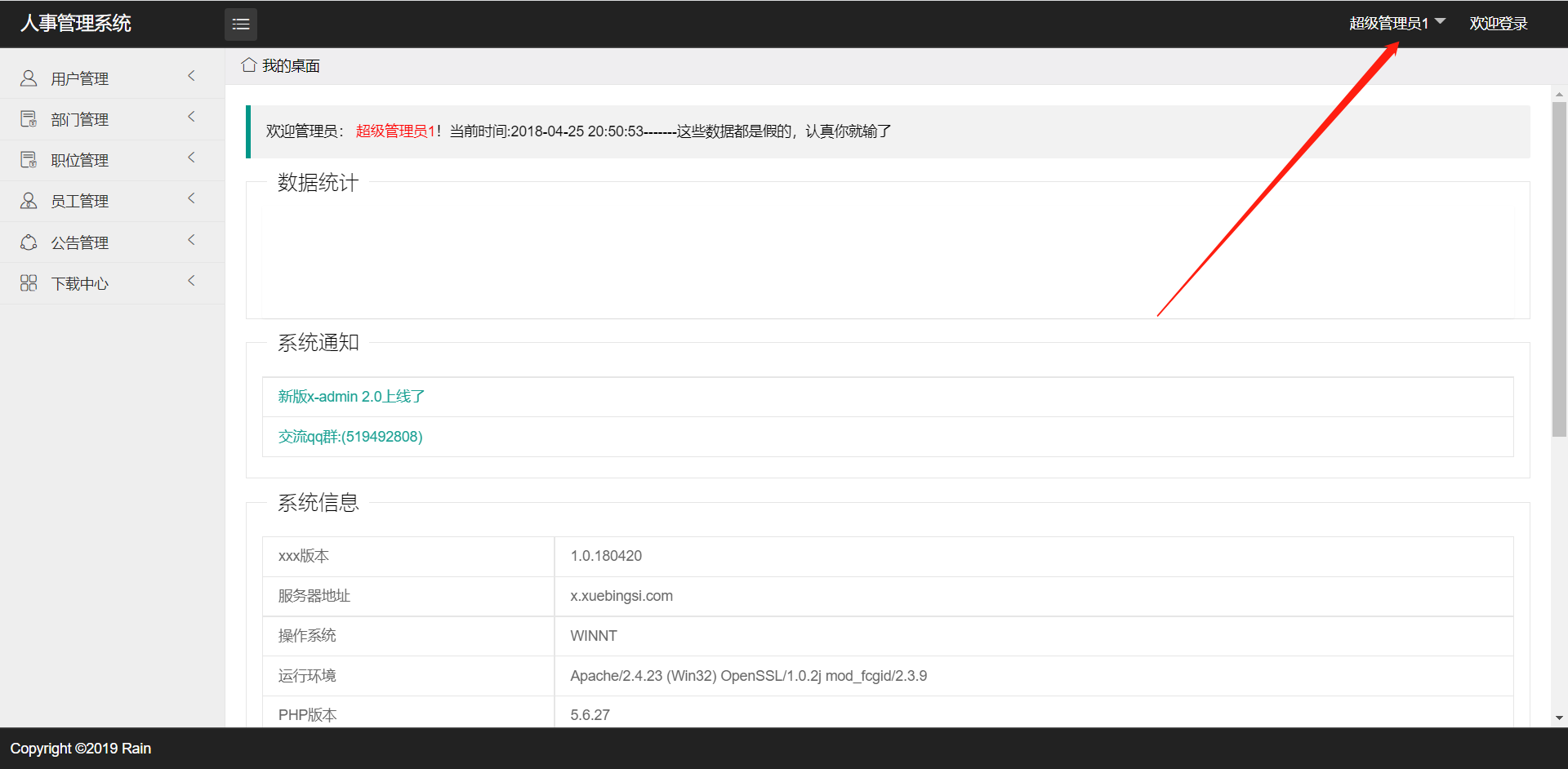Click the hamburger menu toggle icon

coord(241,24)
